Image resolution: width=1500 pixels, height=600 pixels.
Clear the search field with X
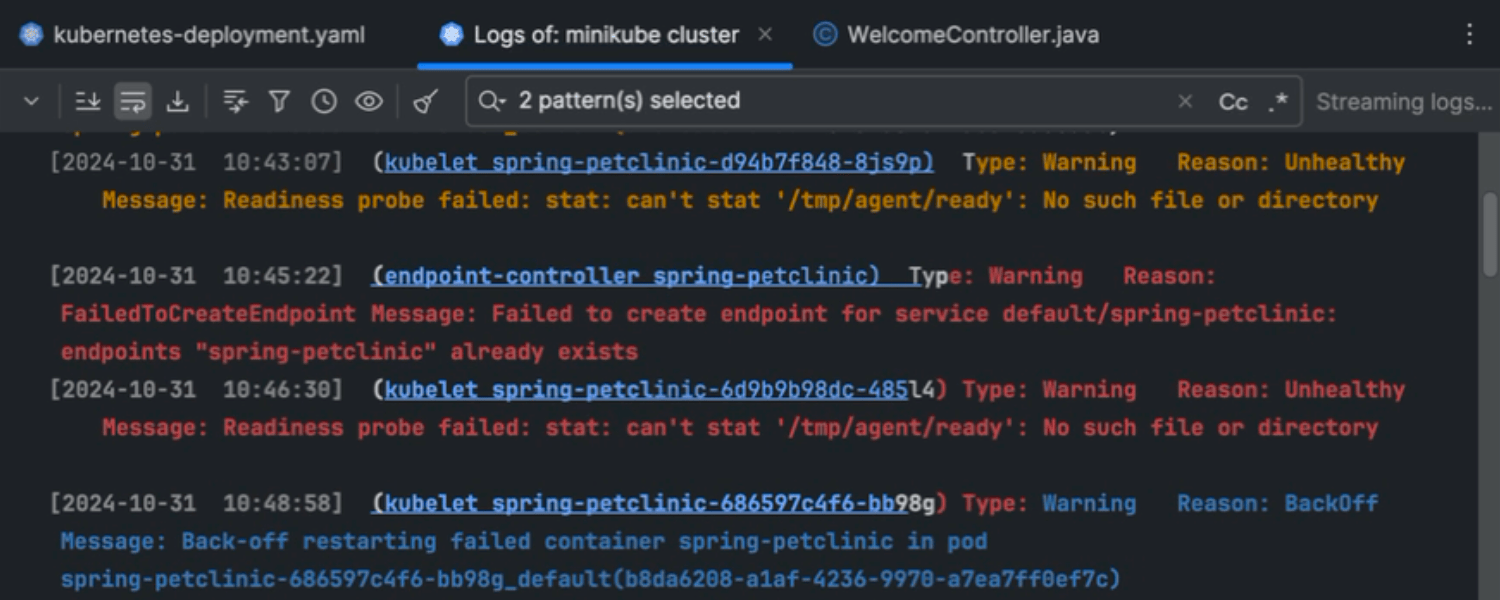point(1185,101)
